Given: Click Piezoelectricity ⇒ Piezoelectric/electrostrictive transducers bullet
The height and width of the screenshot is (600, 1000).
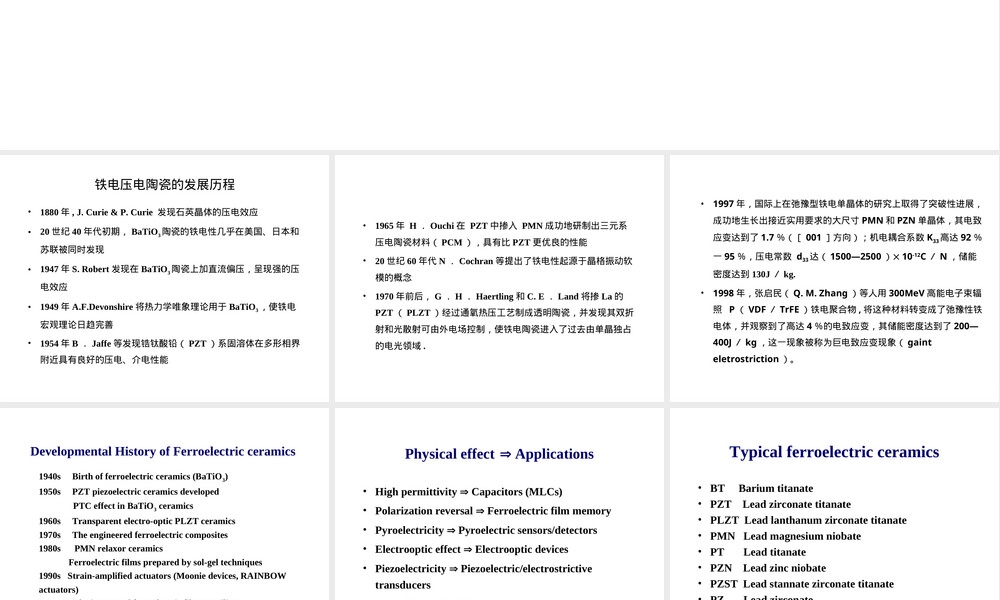Looking at the screenshot, I should tap(483, 576).
